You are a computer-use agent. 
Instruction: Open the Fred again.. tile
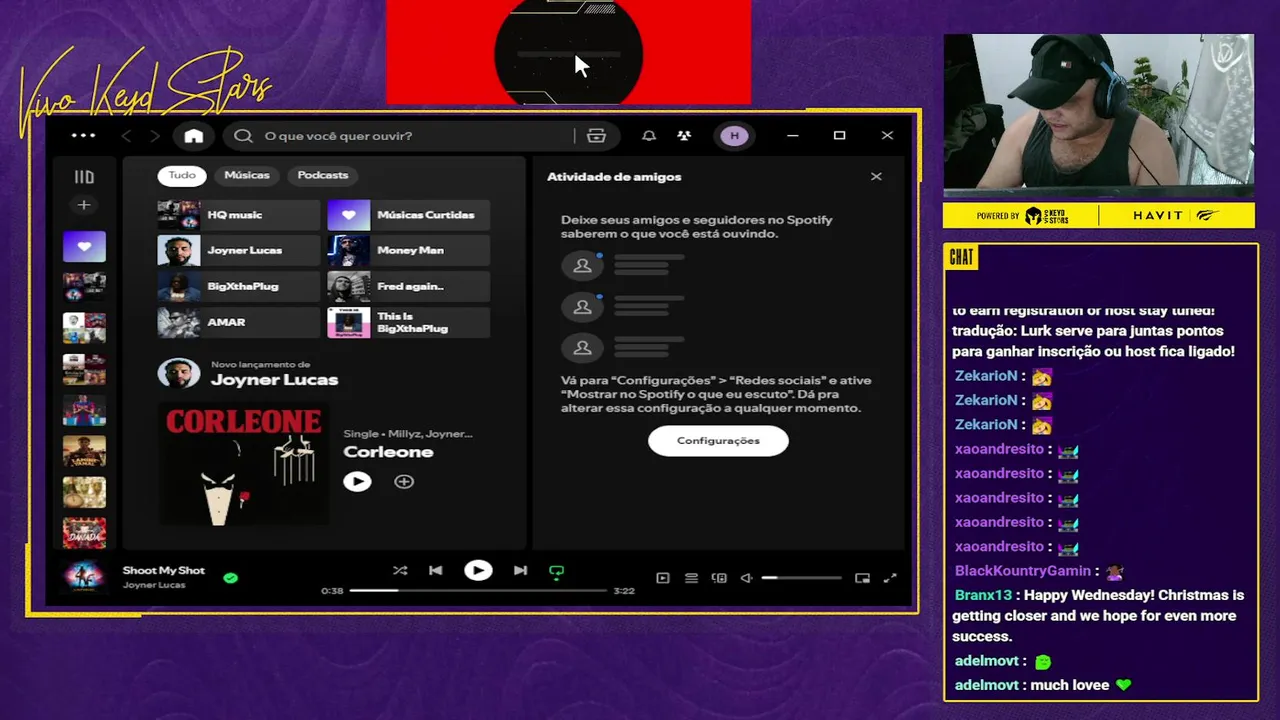coord(408,287)
